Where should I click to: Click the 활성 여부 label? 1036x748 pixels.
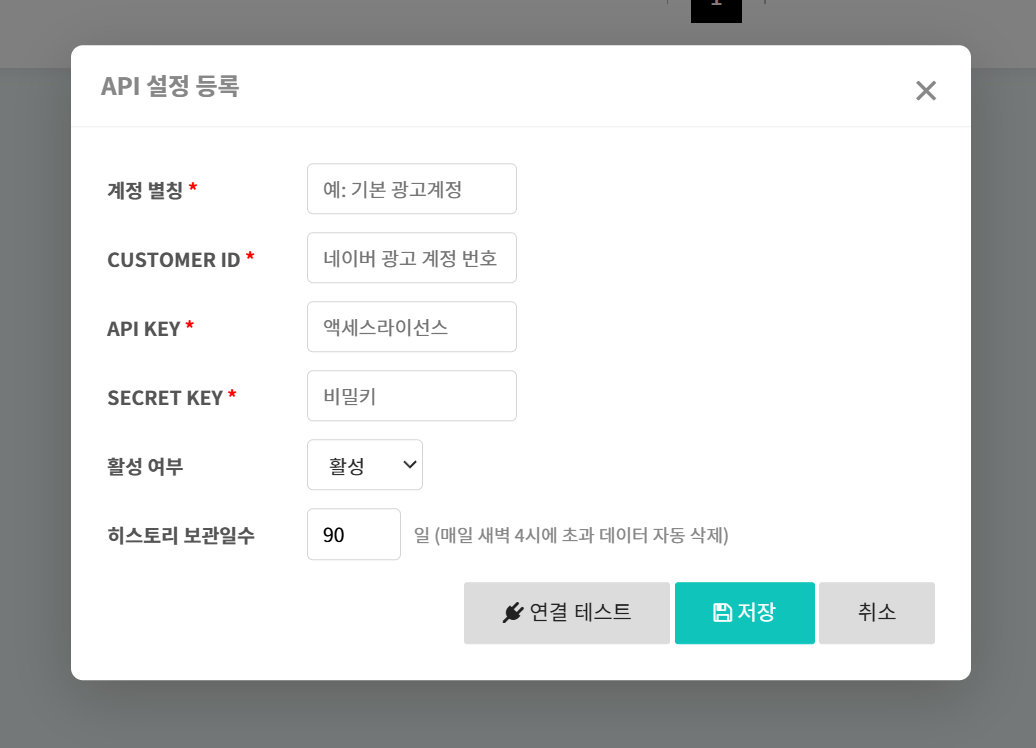coord(145,466)
